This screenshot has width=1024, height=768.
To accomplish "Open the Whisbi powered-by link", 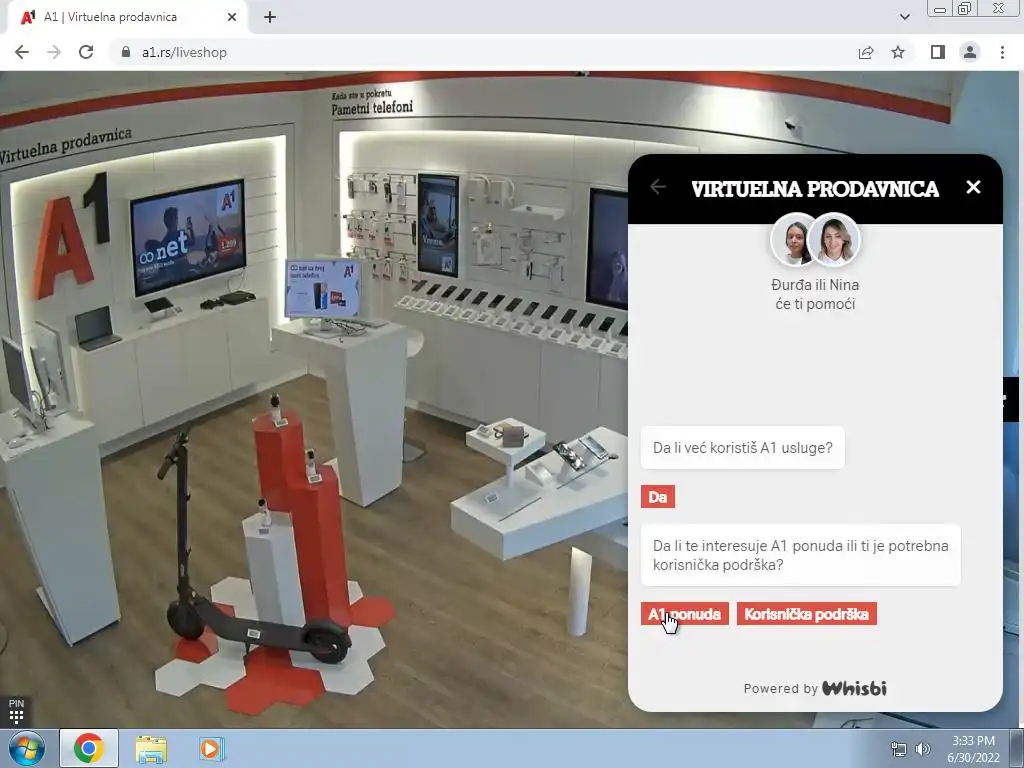I will pos(854,688).
